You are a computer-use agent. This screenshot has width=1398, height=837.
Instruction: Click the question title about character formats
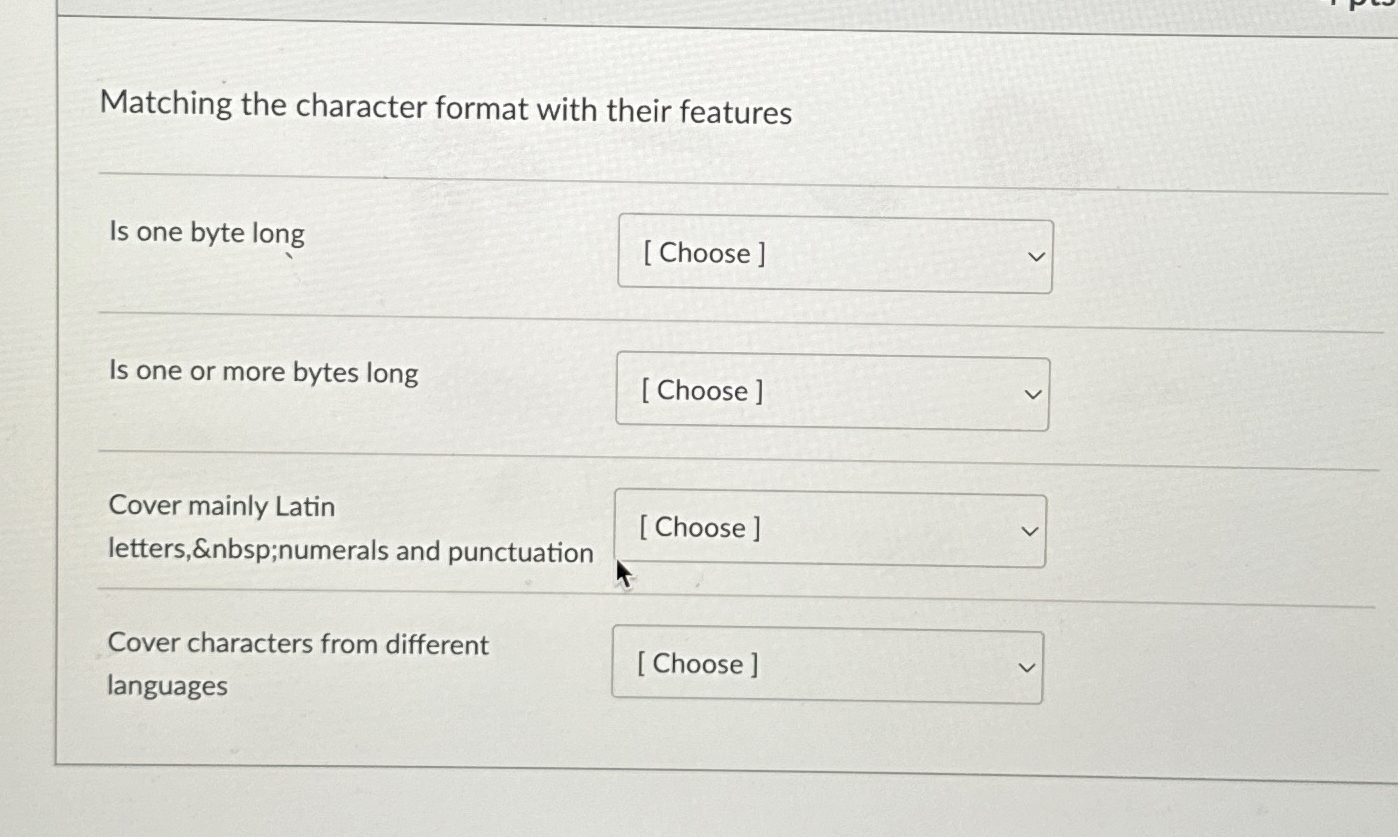445,107
